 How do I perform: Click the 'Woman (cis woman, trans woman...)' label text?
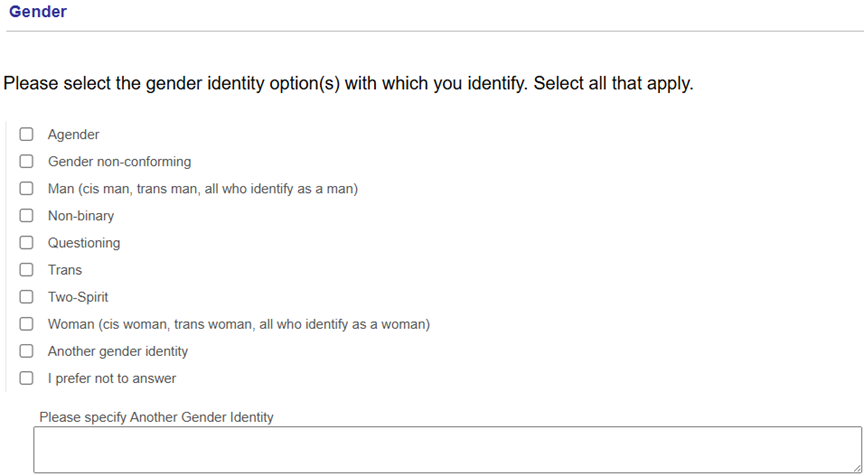click(x=239, y=324)
